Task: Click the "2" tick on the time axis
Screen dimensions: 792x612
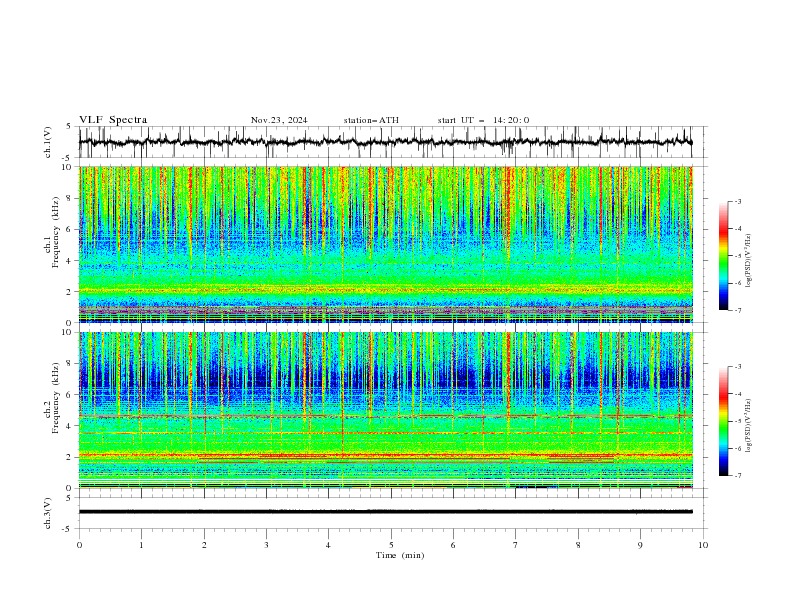Action: click(x=204, y=545)
